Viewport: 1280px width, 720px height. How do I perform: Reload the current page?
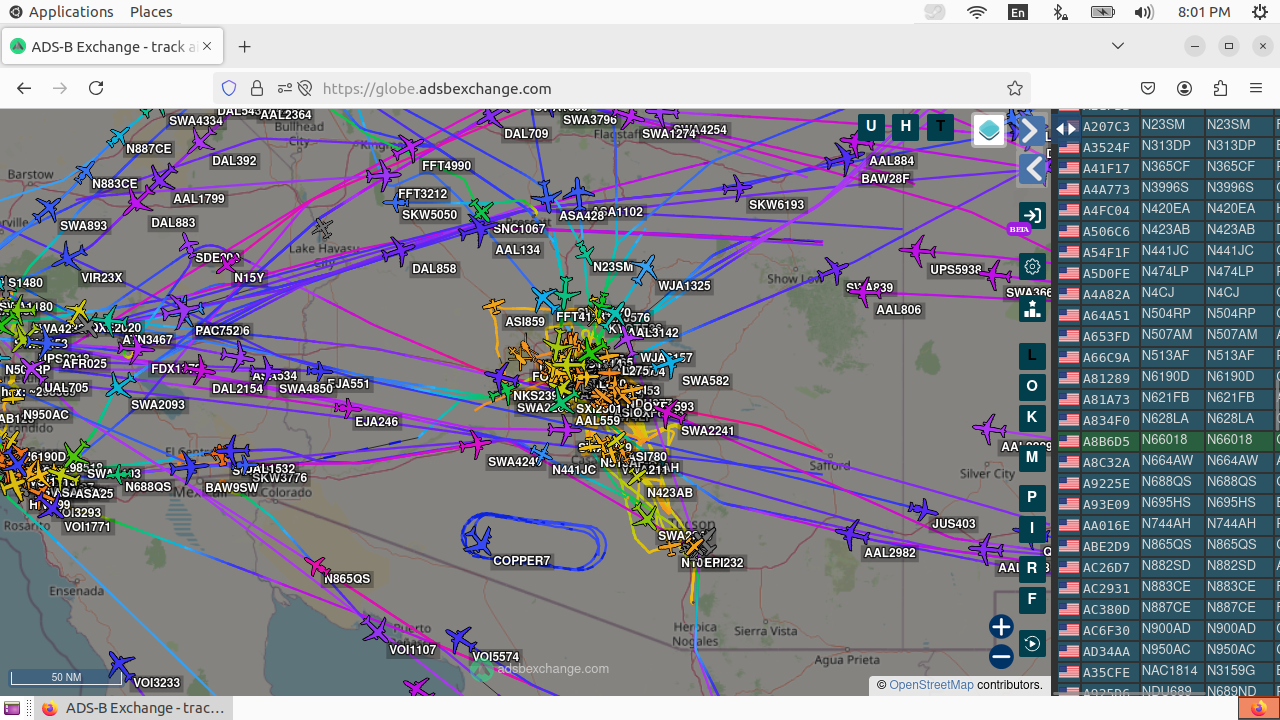coord(96,88)
